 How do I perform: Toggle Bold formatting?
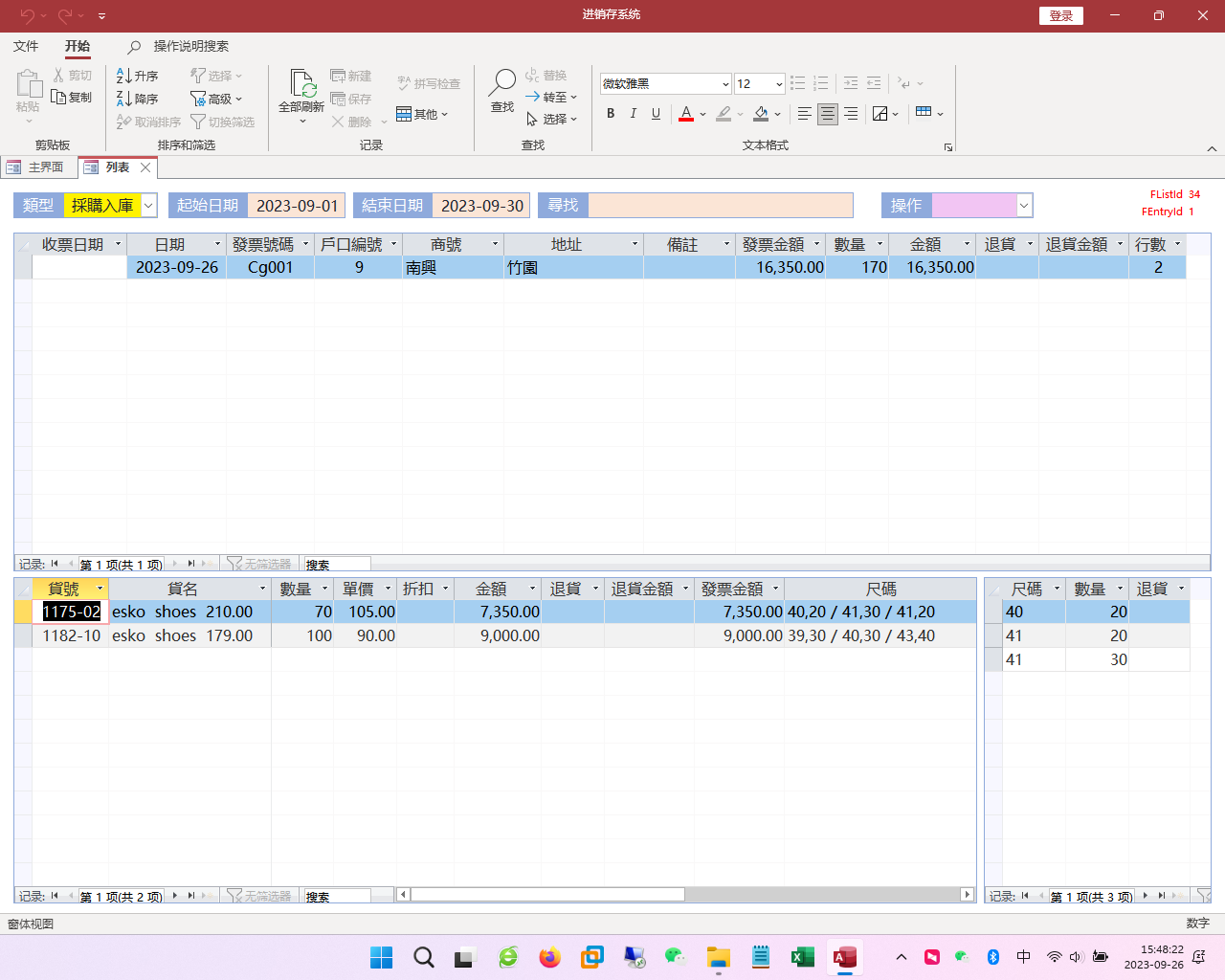click(x=611, y=114)
